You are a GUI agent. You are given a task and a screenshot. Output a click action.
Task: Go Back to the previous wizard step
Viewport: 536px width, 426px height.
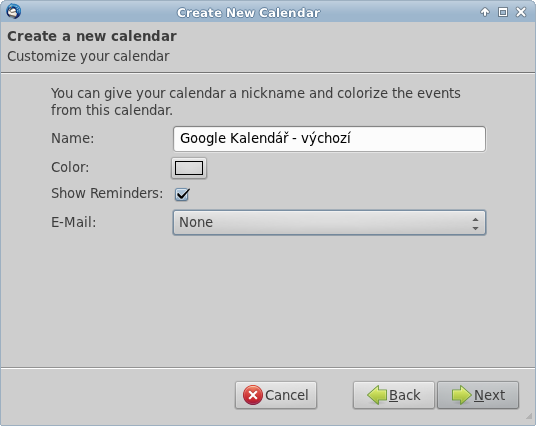[394, 395]
